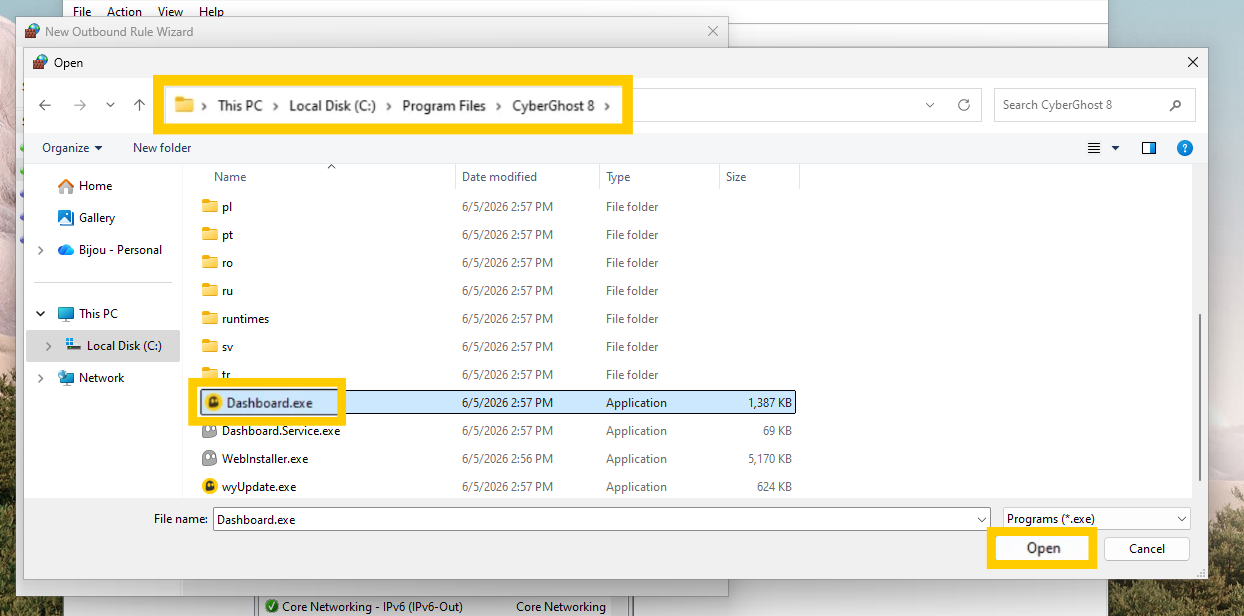The width and height of the screenshot is (1244, 616).
Task: Click the Forward navigation arrow
Action: click(x=80, y=105)
